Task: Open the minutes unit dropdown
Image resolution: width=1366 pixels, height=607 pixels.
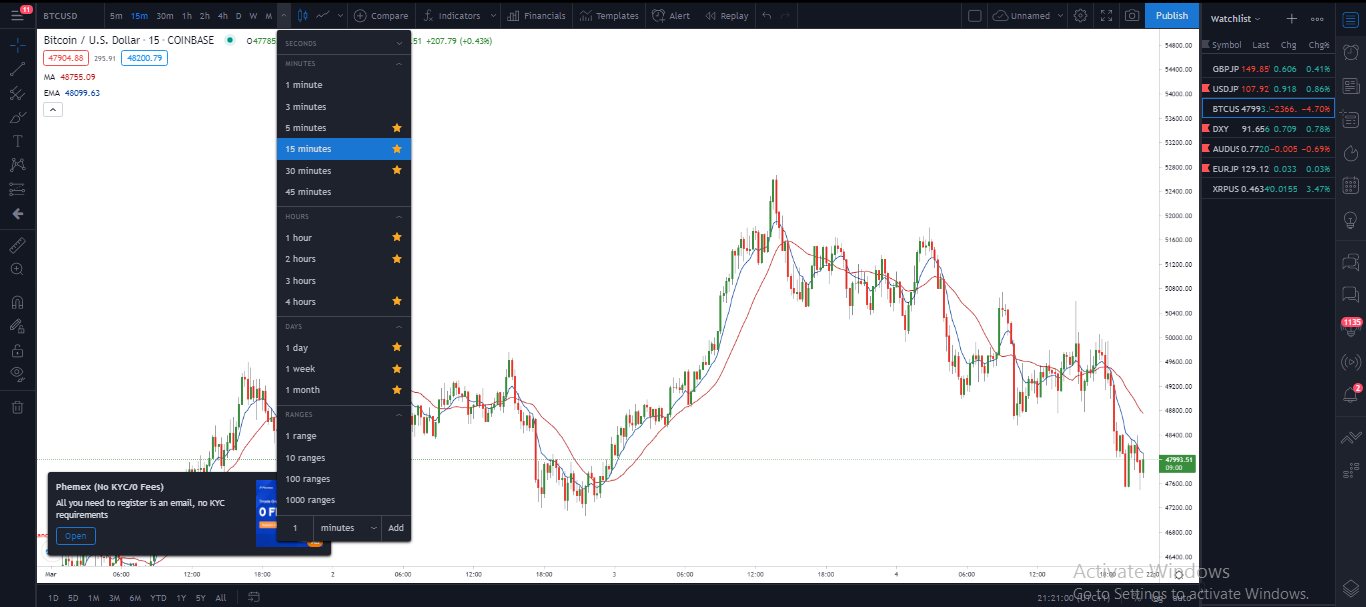Action: 349,528
